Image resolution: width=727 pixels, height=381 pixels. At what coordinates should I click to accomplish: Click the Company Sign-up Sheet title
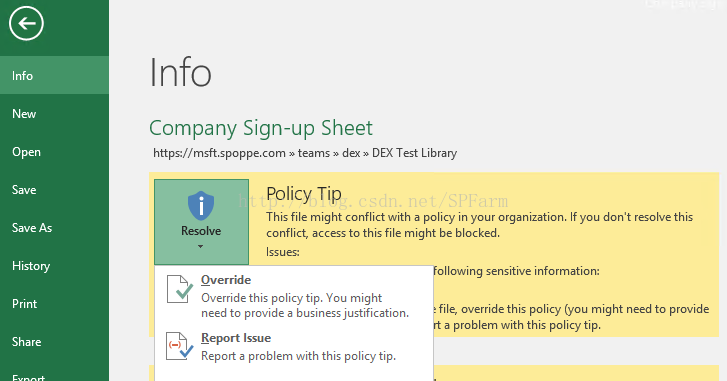[261, 128]
